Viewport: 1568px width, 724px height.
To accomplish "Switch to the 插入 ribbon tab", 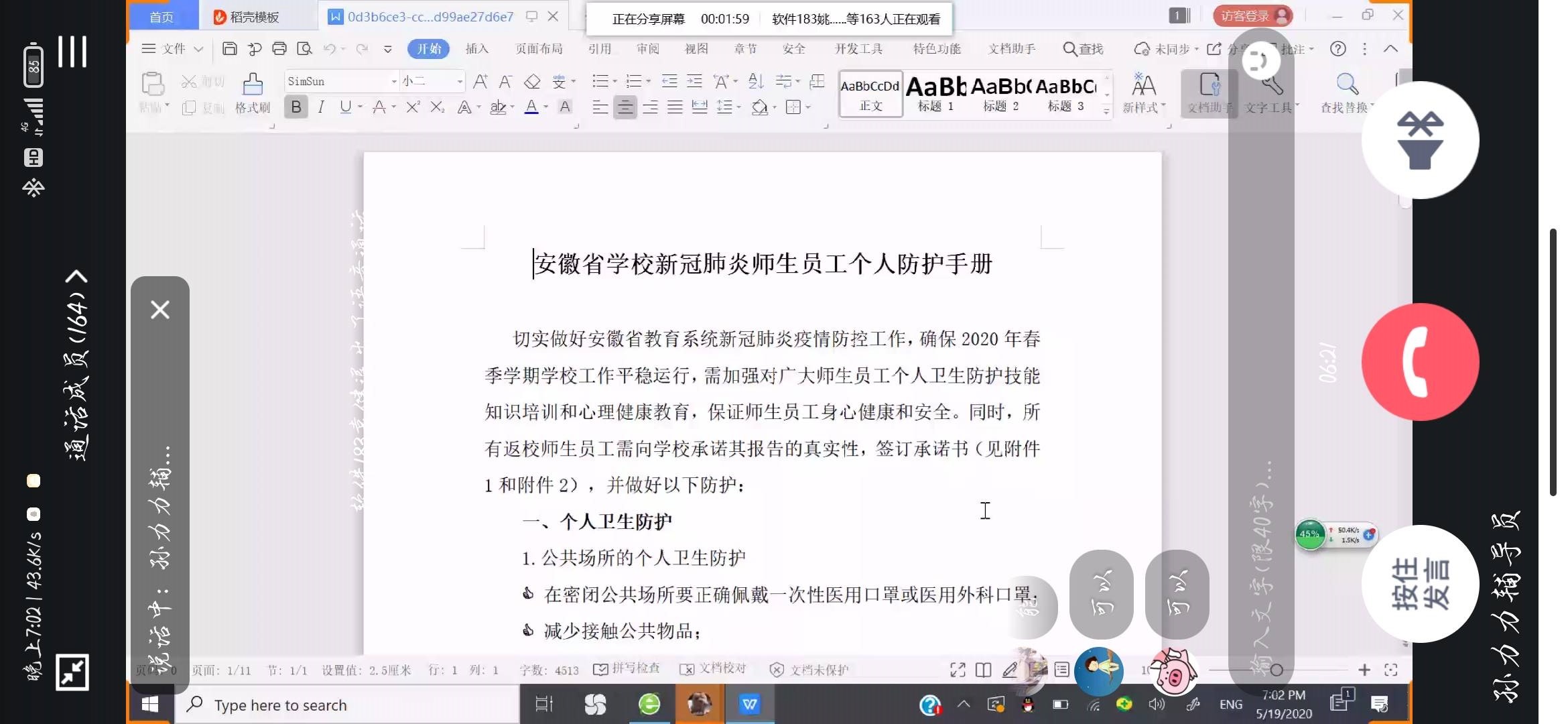I will coord(476,48).
